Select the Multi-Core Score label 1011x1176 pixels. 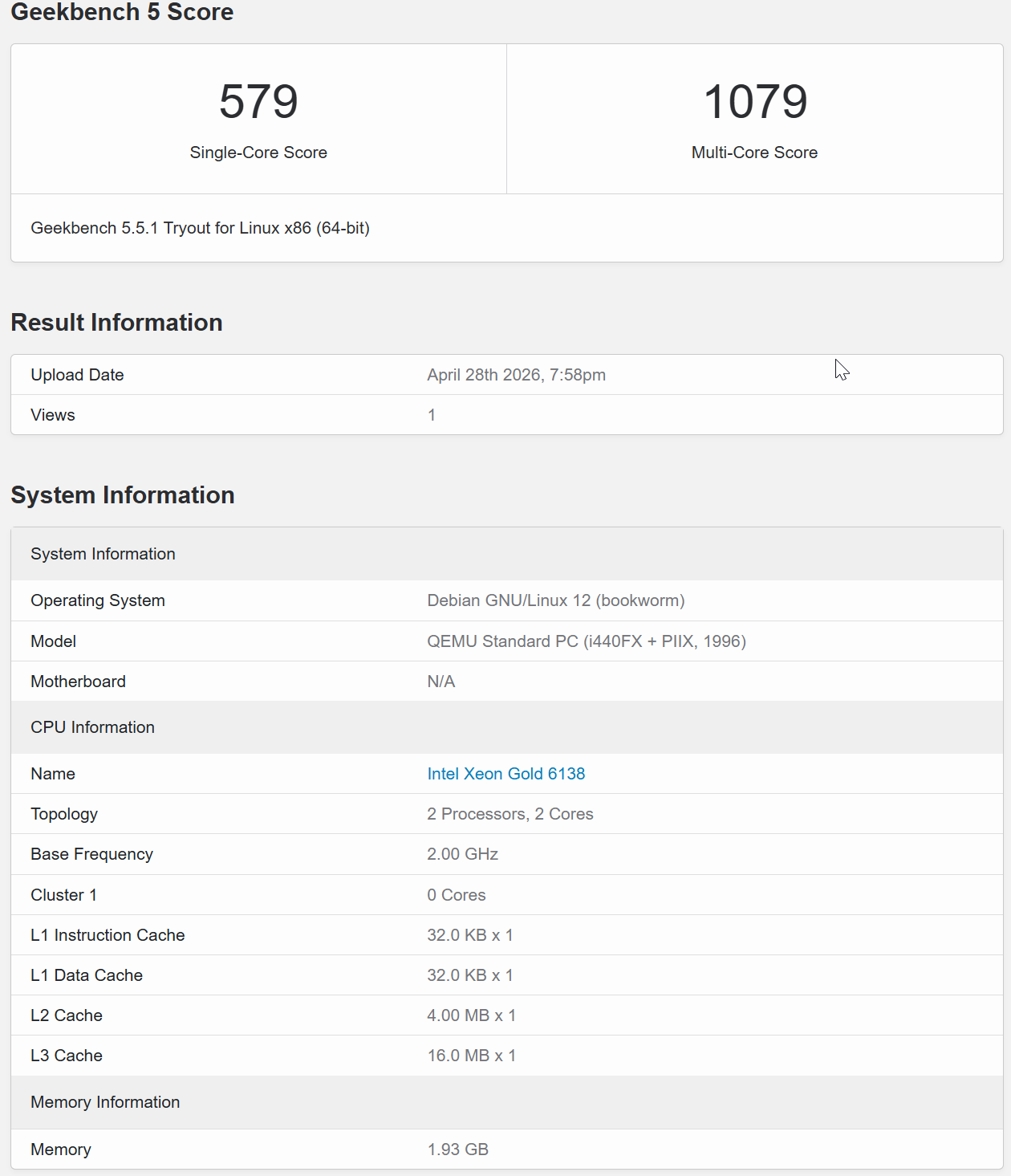point(755,153)
